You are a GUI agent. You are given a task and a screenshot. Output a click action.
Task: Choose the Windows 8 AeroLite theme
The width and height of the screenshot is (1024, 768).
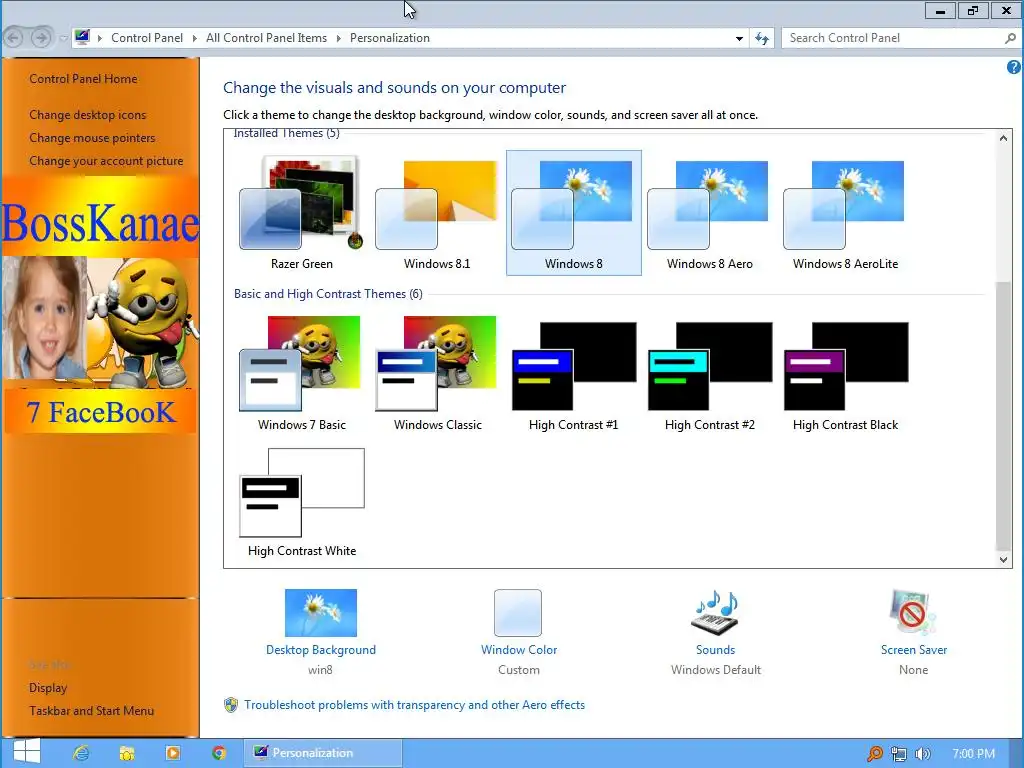(x=845, y=213)
